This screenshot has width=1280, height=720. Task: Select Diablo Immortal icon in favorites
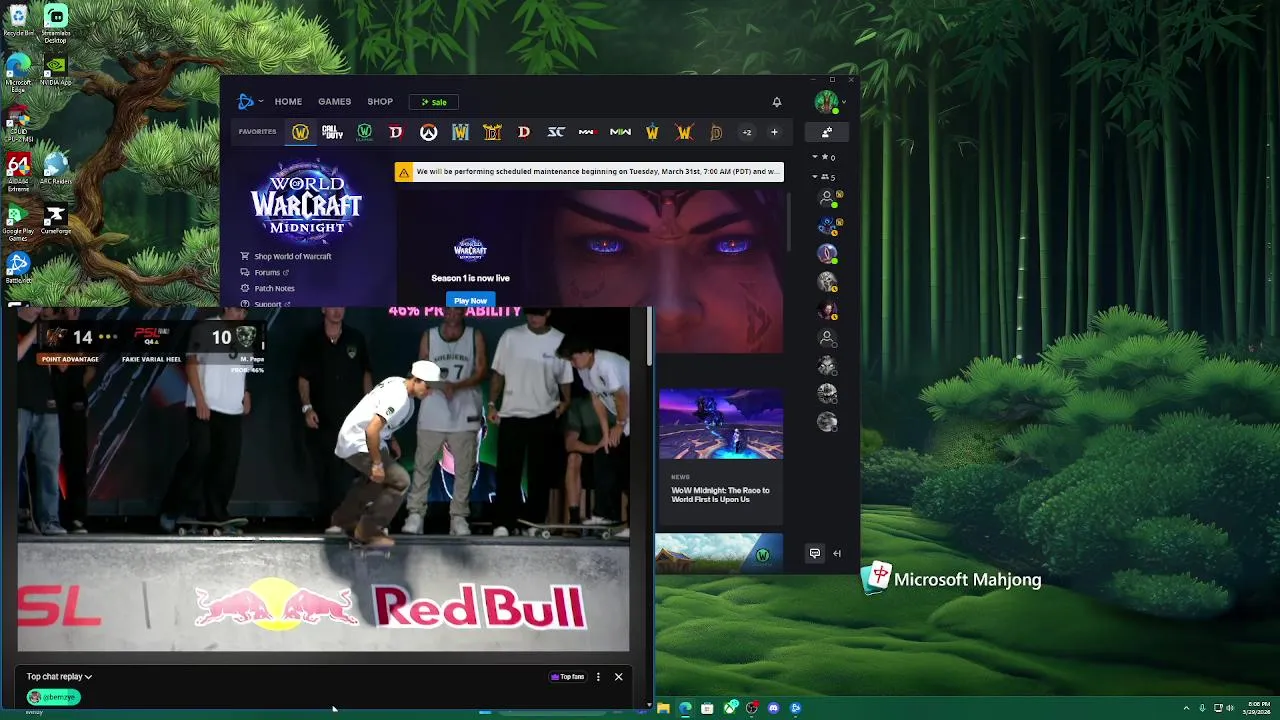[716, 132]
